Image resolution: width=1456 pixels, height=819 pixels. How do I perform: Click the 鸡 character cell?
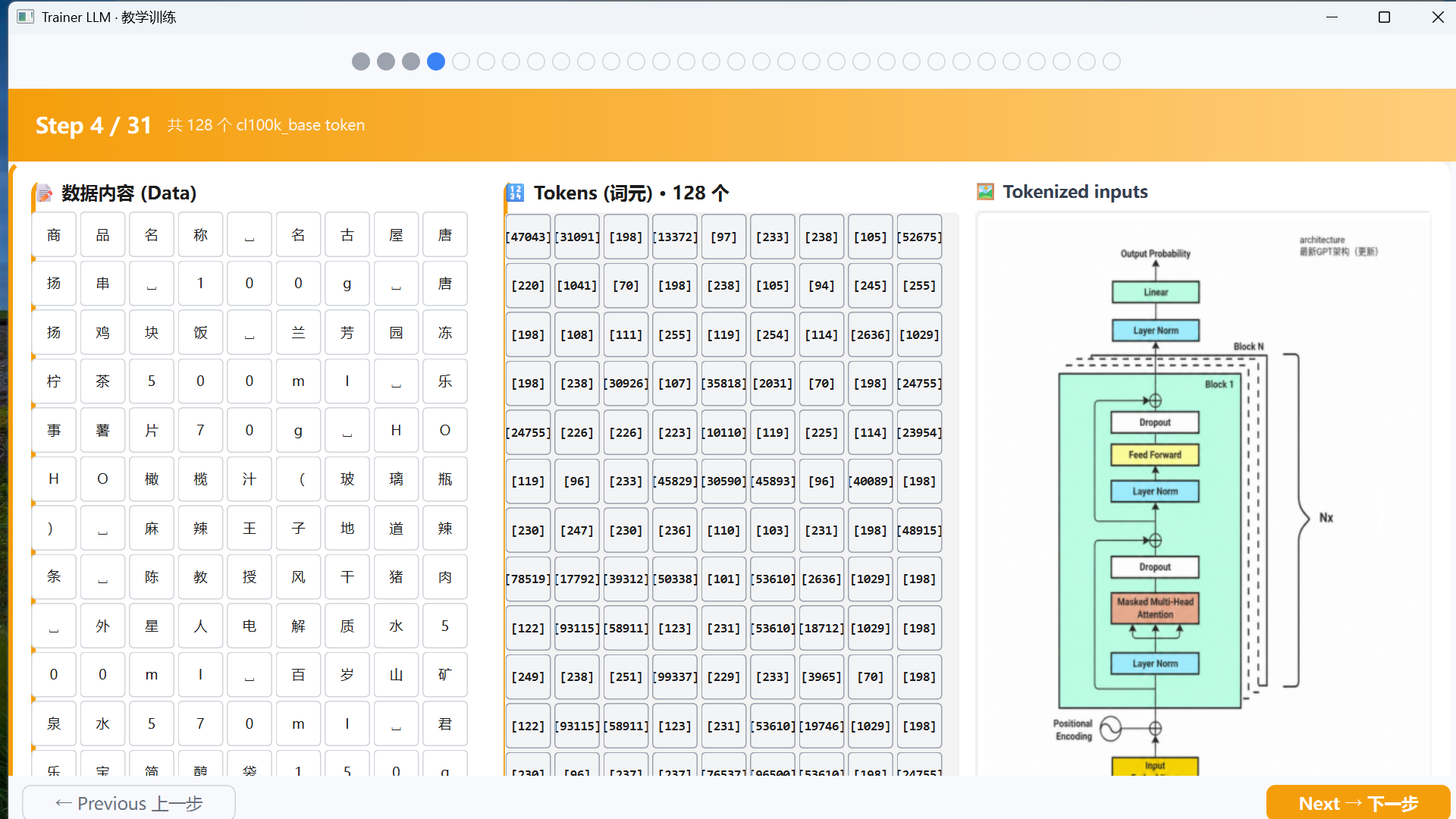(102, 333)
